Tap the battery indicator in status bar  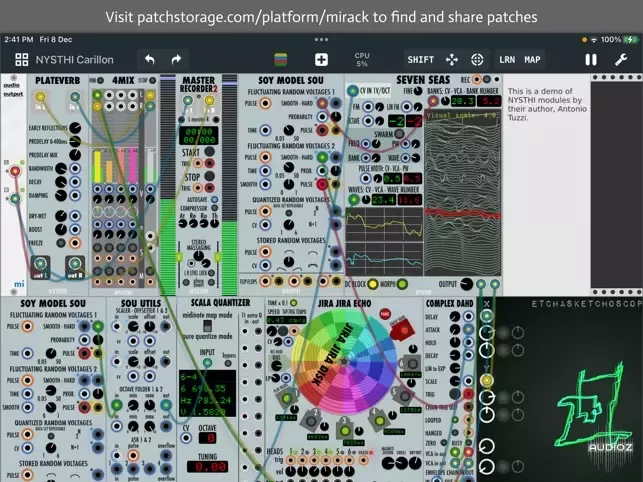(631, 39)
